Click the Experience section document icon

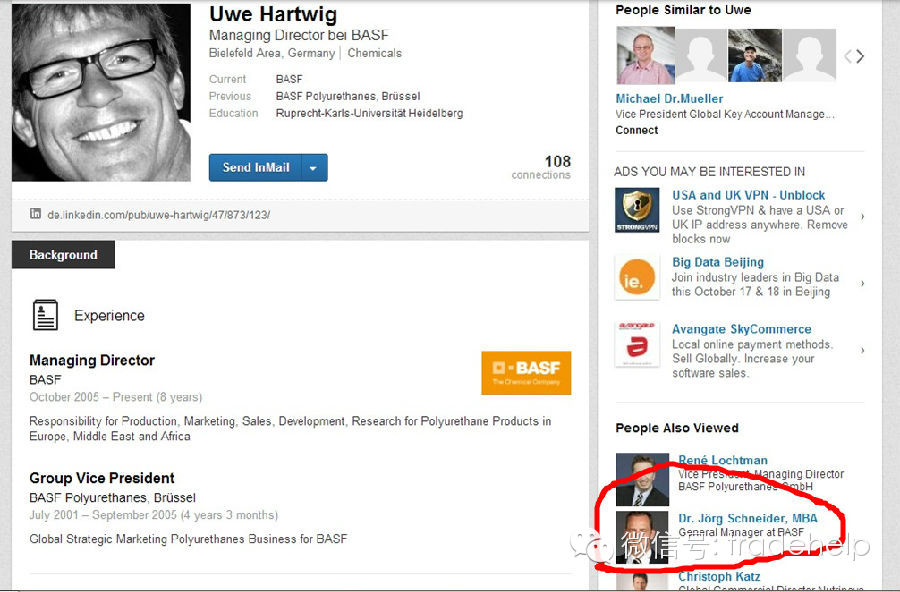coord(45,315)
